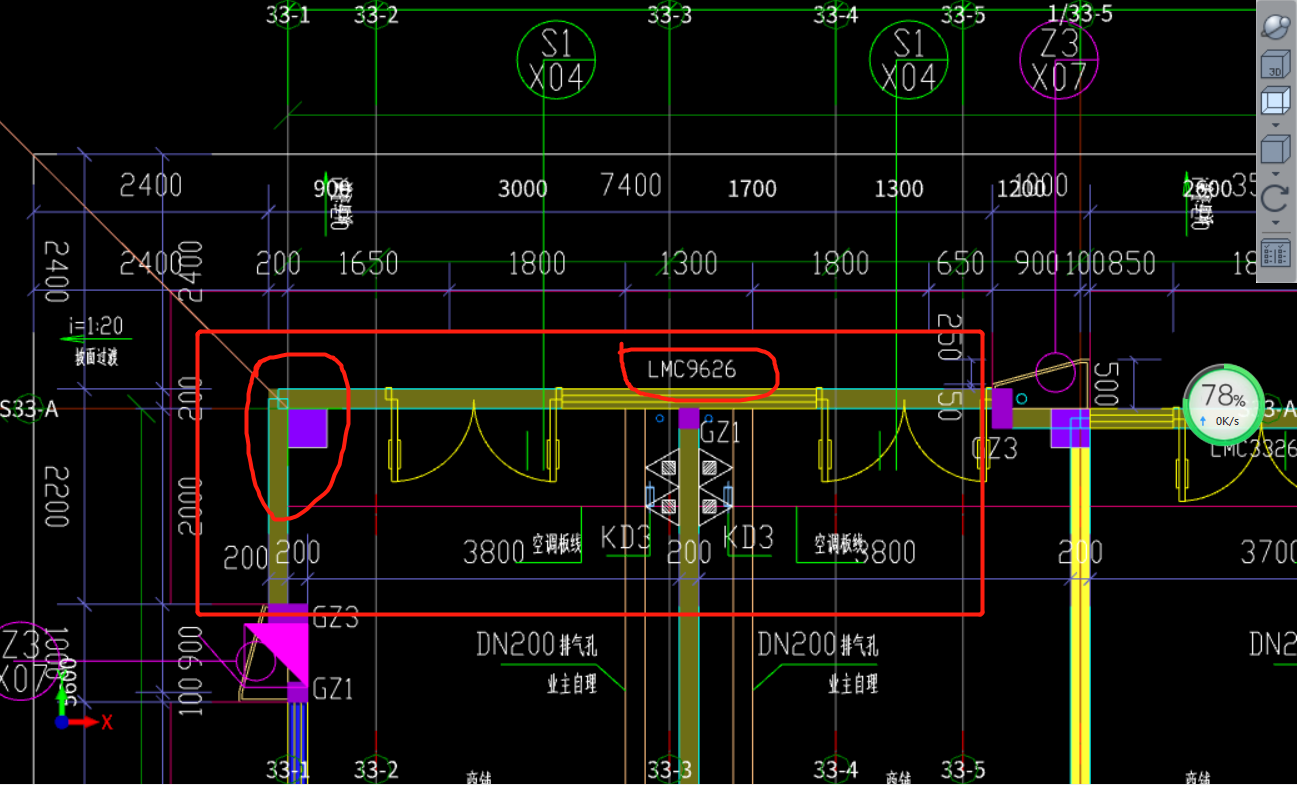Click the left KD3 hole label
The height and width of the screenshot is (785, 1297).
[626, 538]
